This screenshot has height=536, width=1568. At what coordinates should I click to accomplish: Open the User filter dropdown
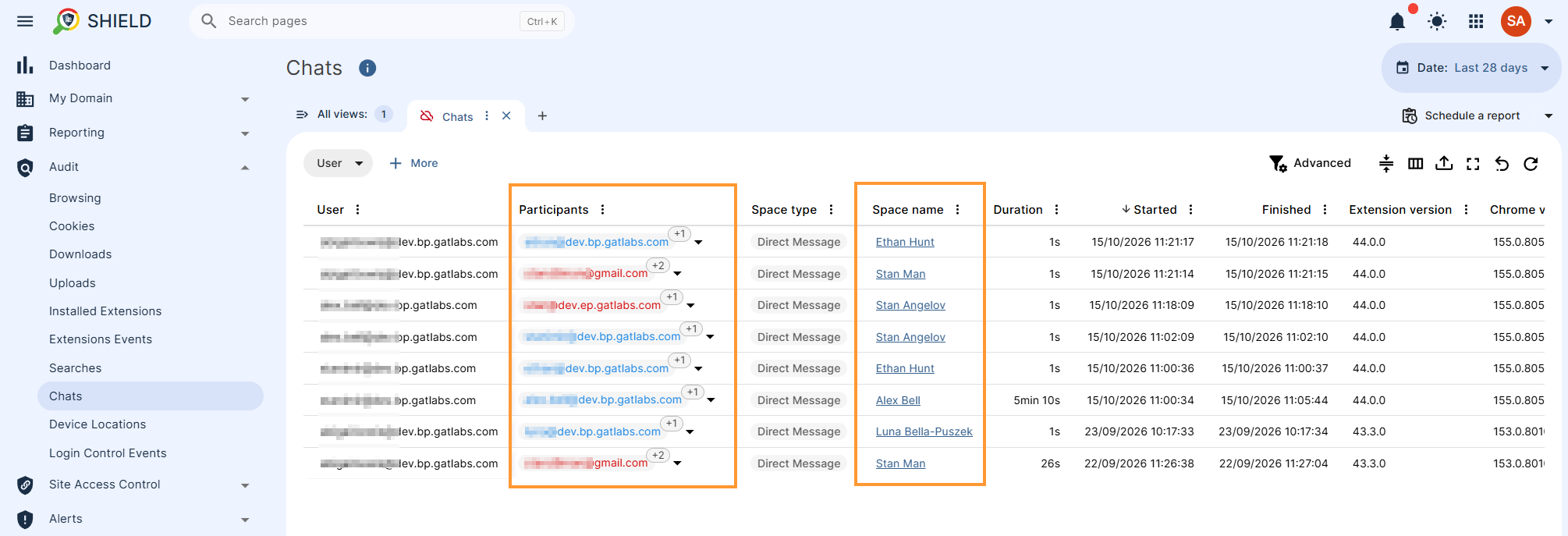coord(338,163)
